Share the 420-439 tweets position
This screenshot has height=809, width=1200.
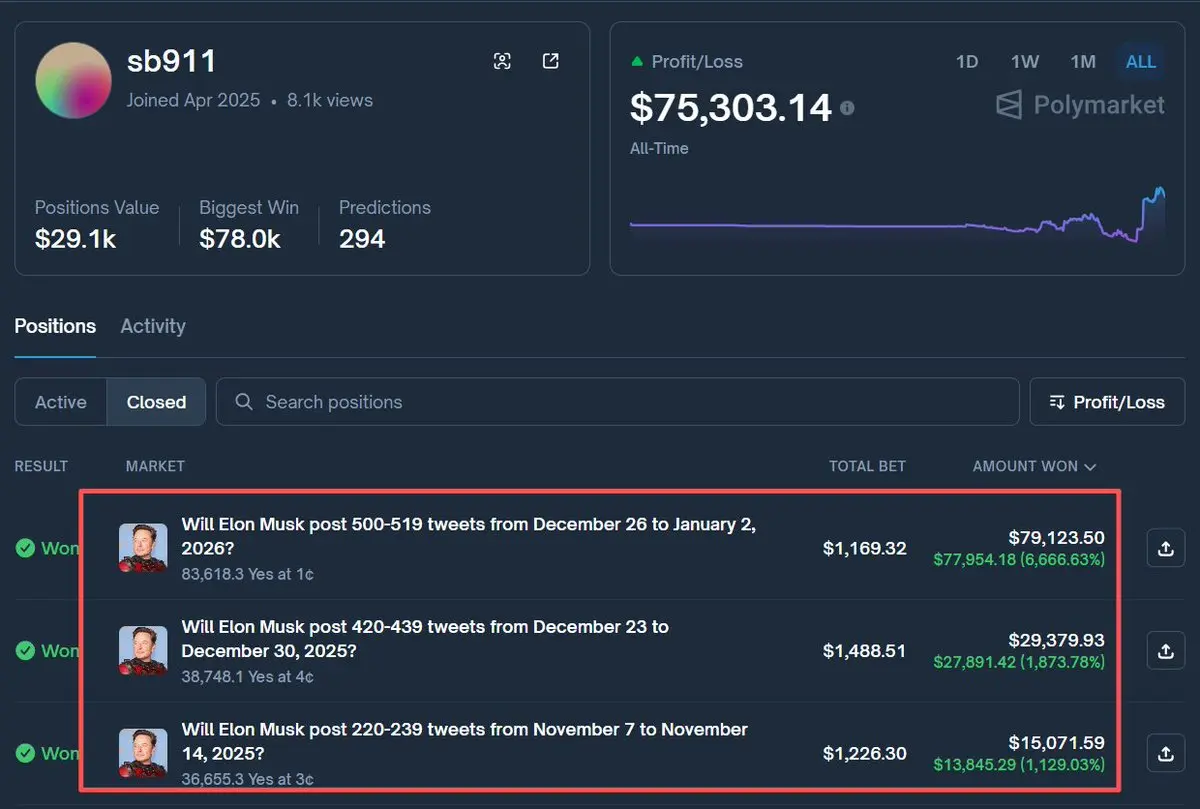click(x=1165, y=650)
